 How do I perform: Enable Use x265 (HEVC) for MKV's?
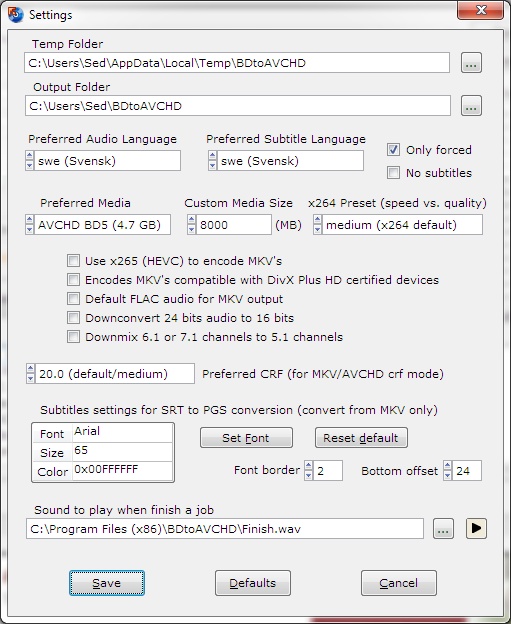pos(73,261)
